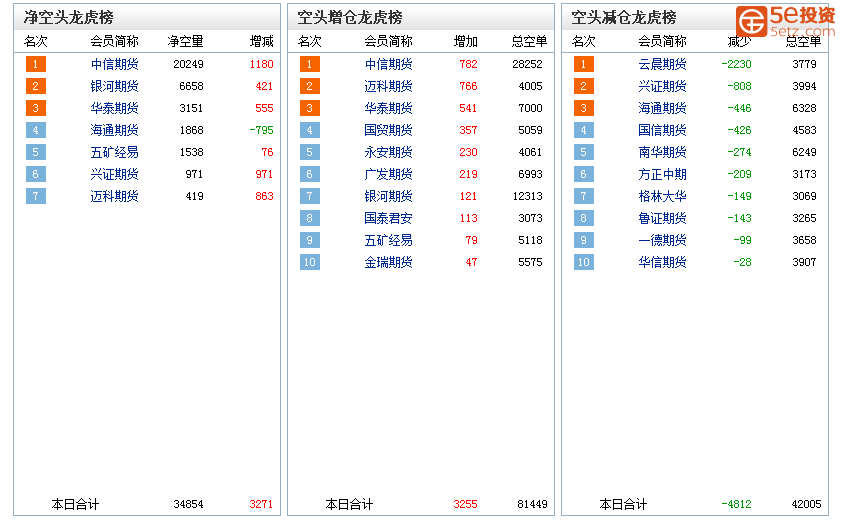
Task: Click the 空头增仓龙虎榜 panel title
Action: pos(350,18)
